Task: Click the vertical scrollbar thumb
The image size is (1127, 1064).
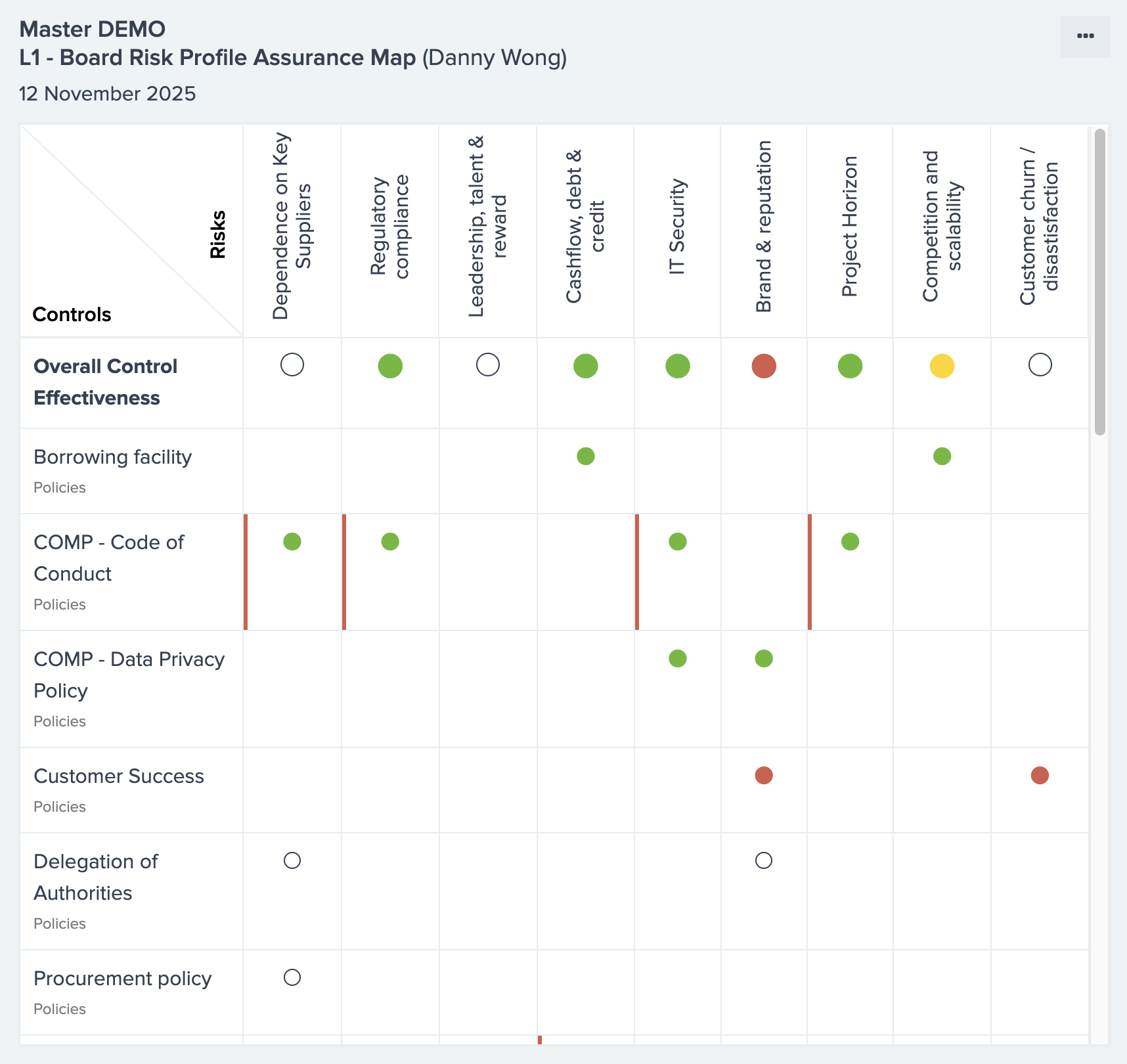Action: (x=1099, y=281)
